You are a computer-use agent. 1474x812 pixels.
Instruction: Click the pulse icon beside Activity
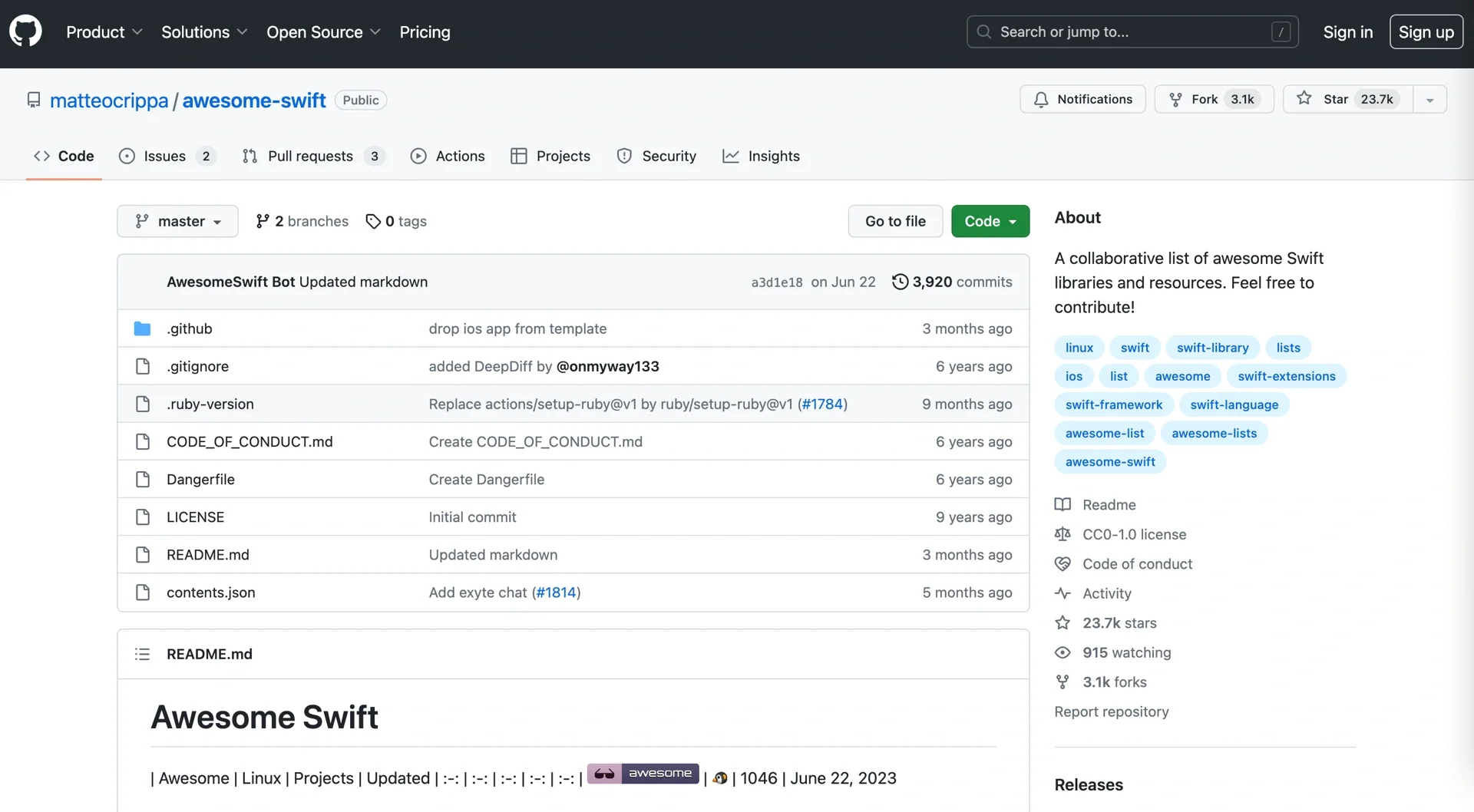coord(1063,593)
